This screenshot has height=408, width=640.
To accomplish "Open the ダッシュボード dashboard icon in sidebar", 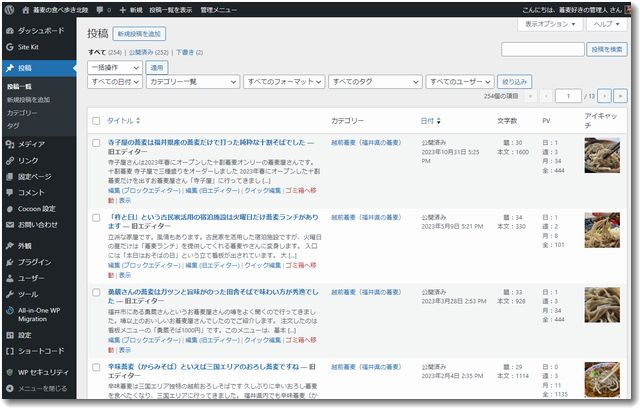I will (10, 31).
